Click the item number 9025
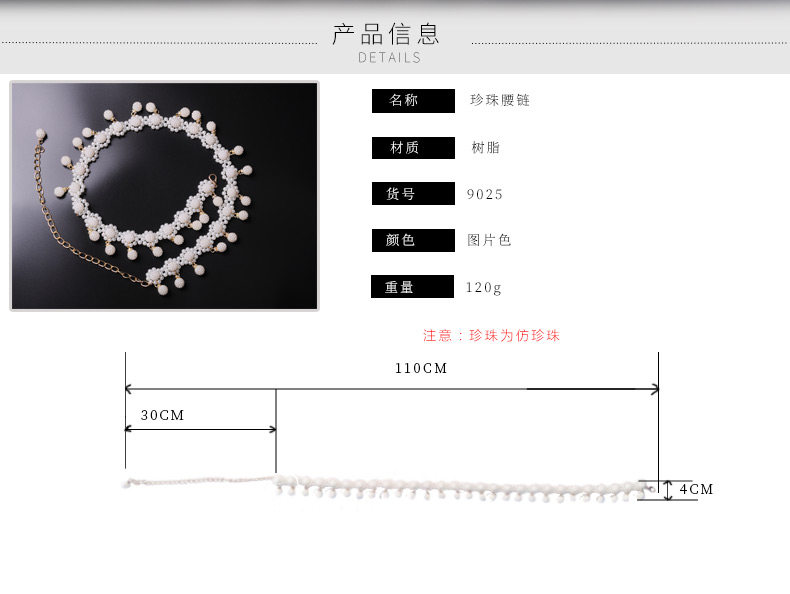Screen dimensions: 790x594 click(x=485, y=194)
